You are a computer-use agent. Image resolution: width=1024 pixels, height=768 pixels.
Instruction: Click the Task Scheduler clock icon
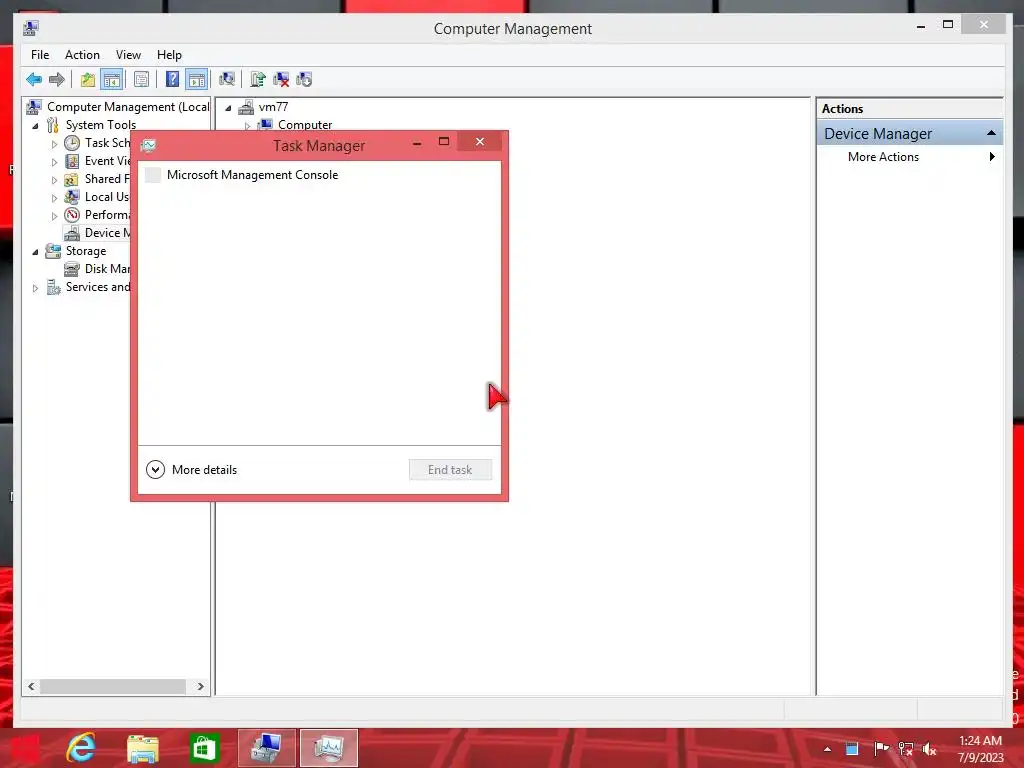[72, 143]
